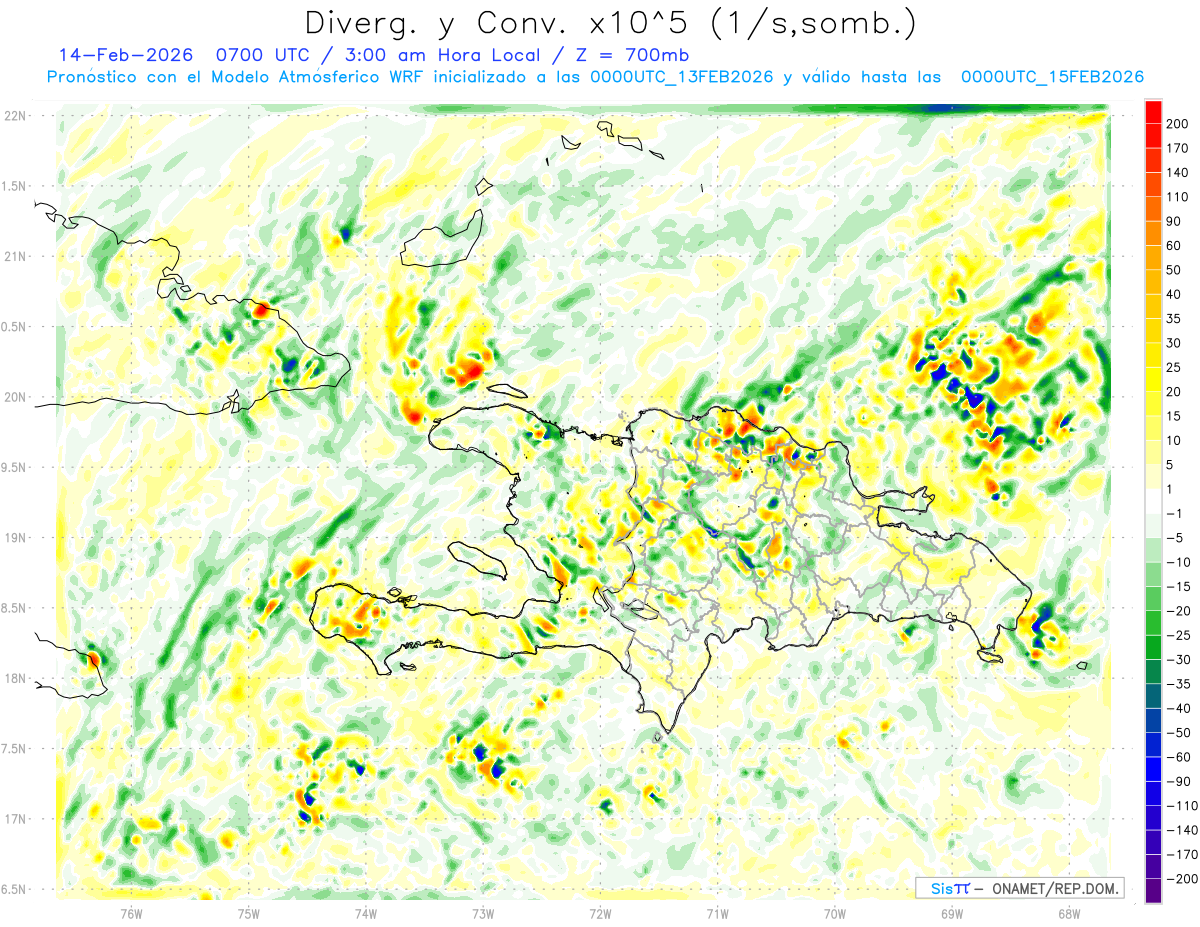
Task: Click the '21N' latitude label
Action: point(15,256)
